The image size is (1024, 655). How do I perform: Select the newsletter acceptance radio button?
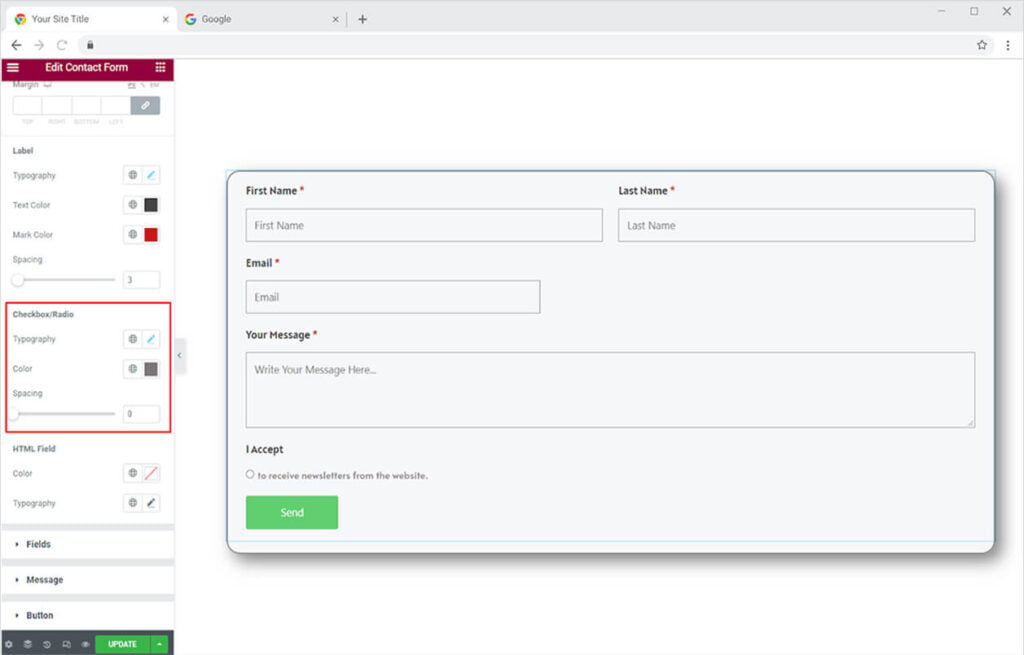point(250,475)
